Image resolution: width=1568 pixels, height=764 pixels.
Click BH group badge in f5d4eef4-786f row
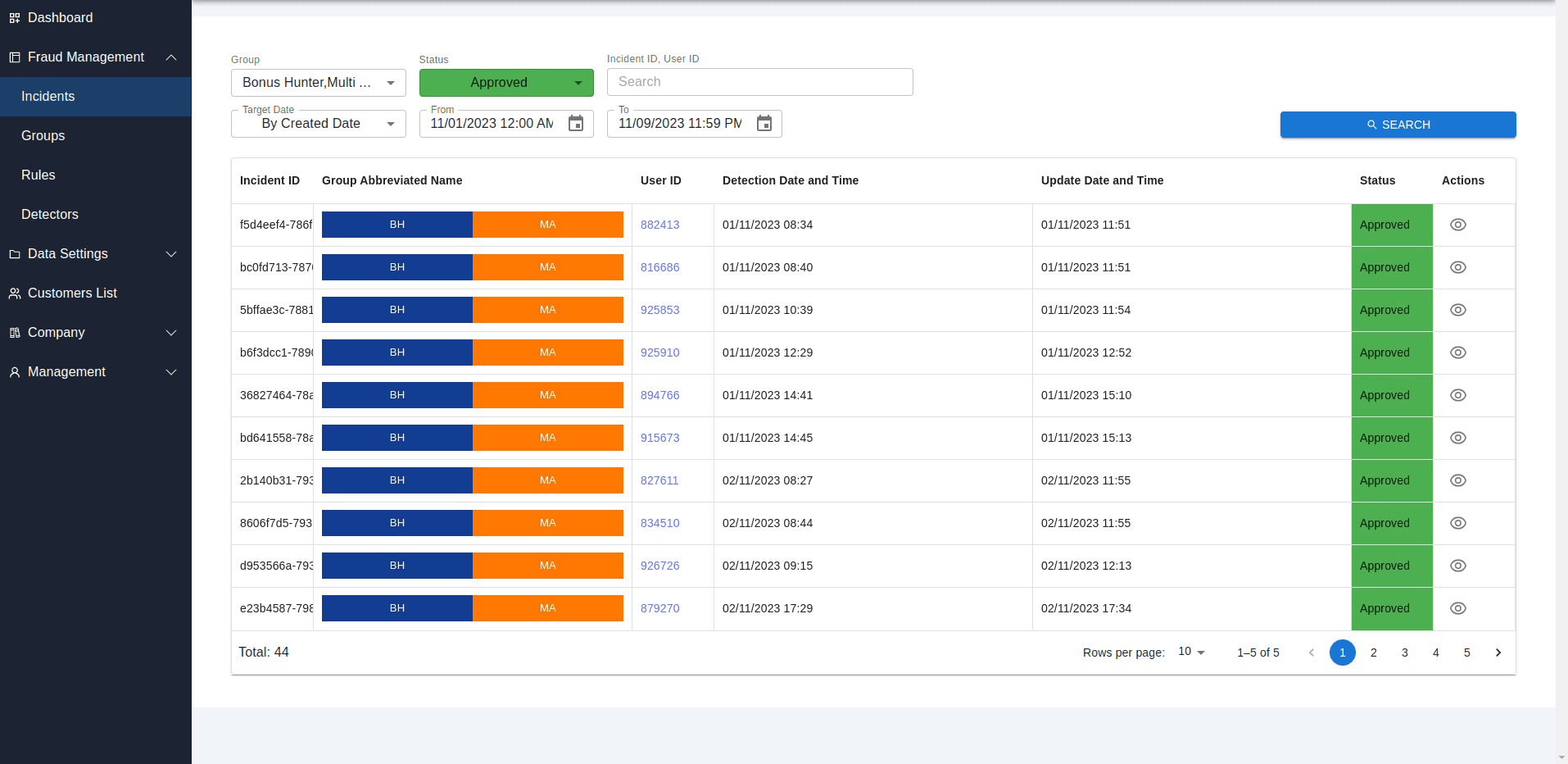click(397, 225)
